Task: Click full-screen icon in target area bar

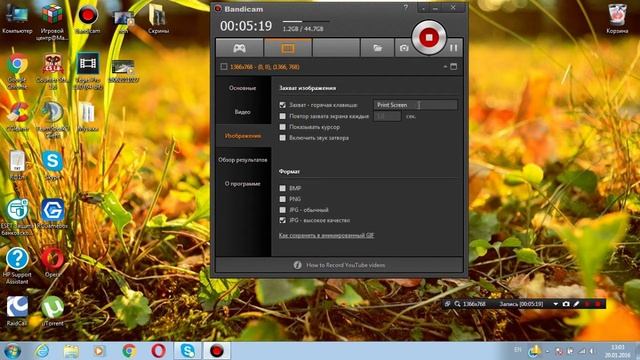Action: (x=453, y=67)
